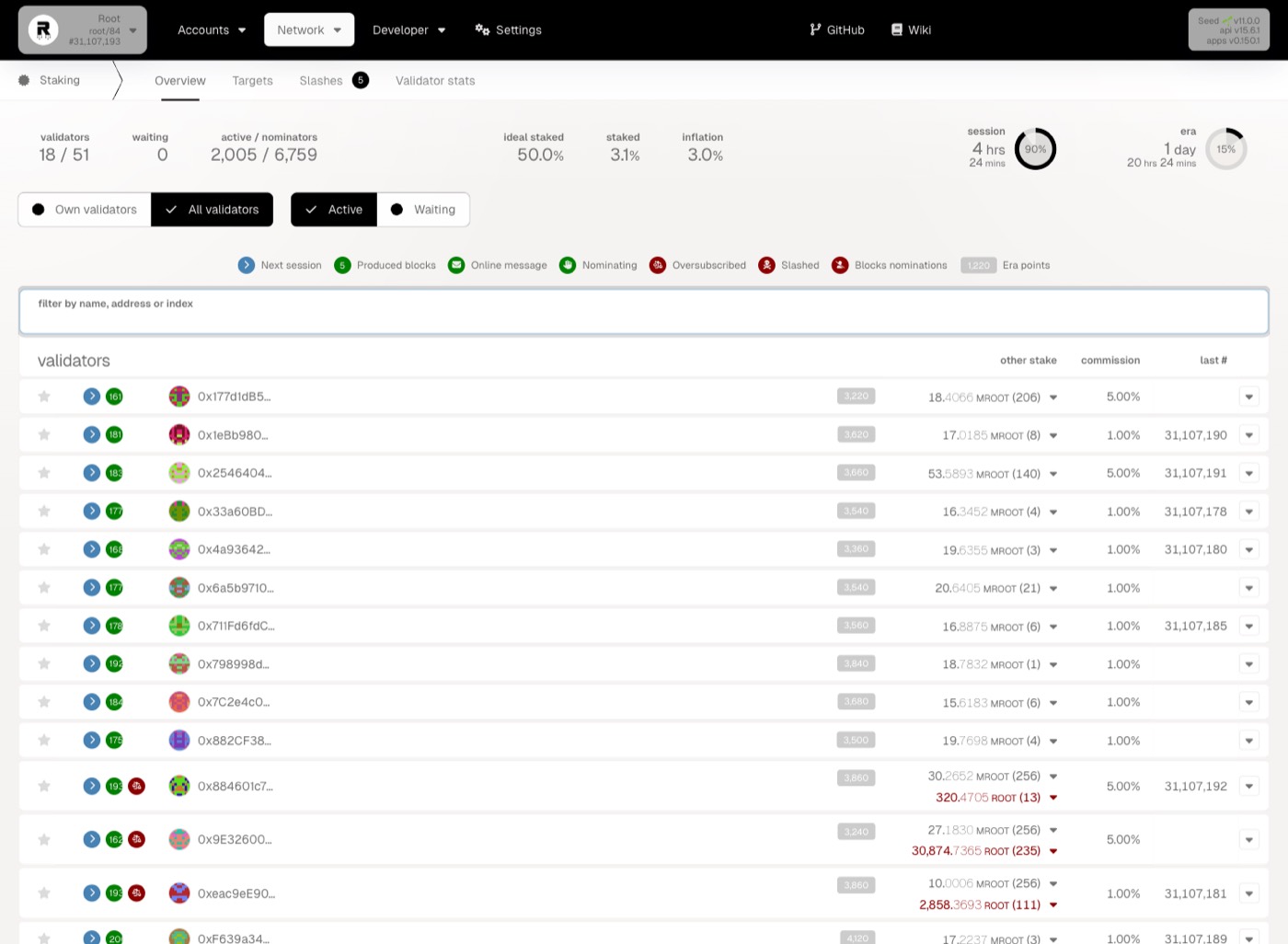Click the era progress circle 15%
Screen dimensions: 1288x944
click(x=1226, y=149)
